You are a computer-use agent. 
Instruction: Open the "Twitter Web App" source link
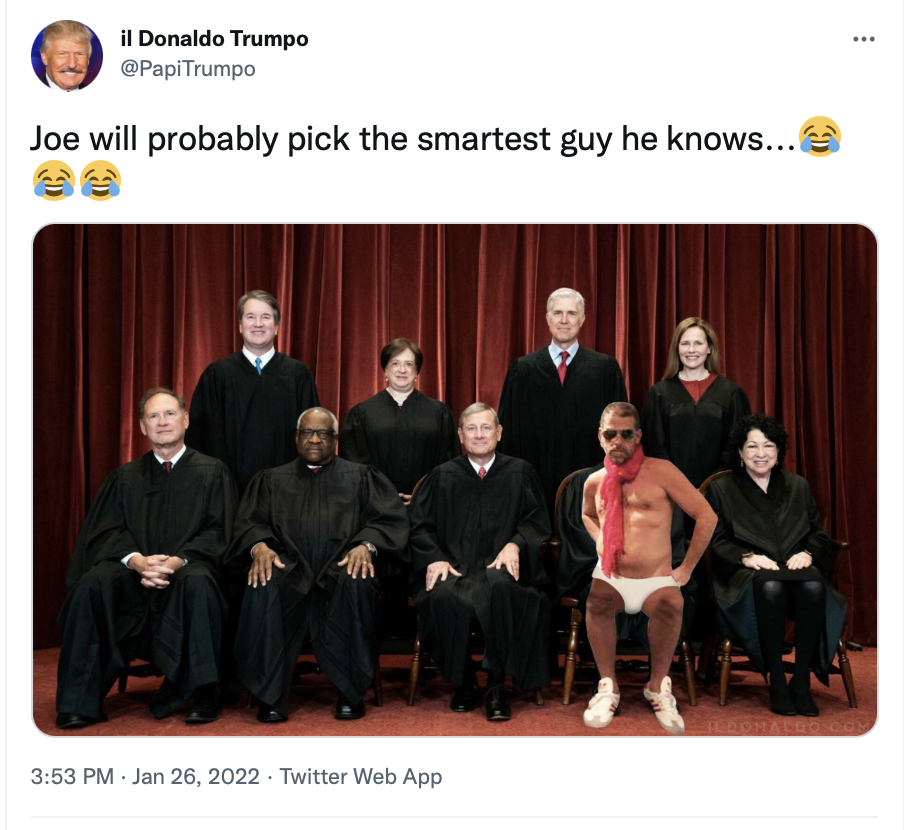[x=361, y=776]
